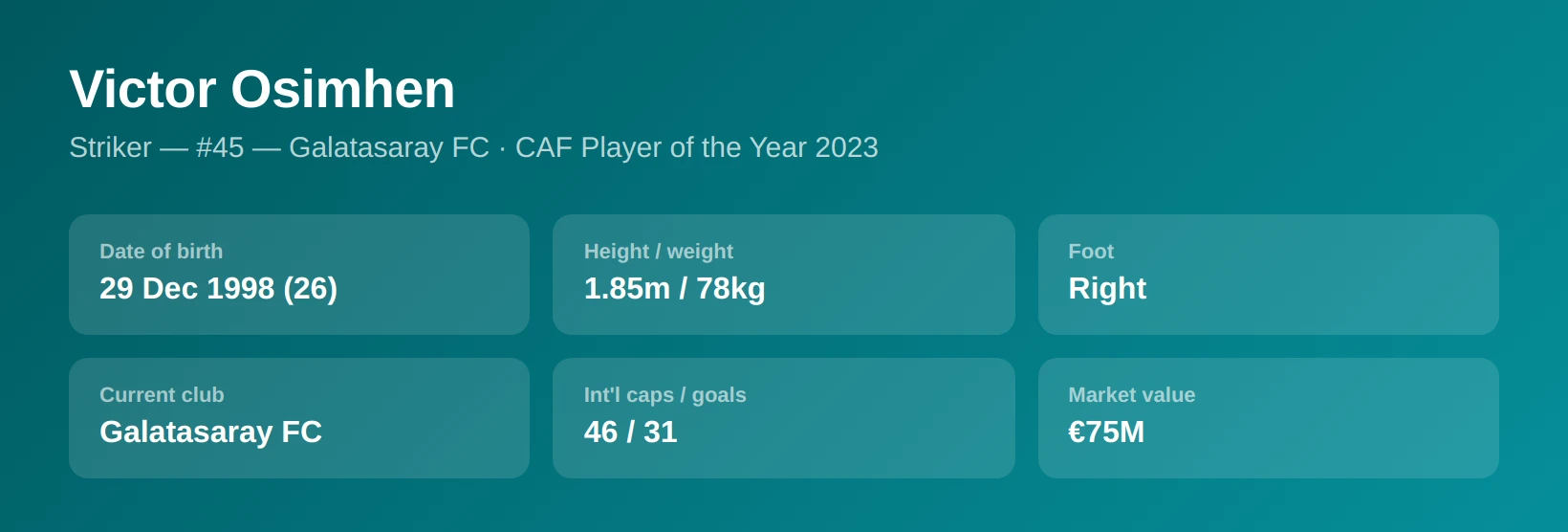Screen dimensions: 1568x532
Task: Click the 46 / 31 caps value
Action: [x=630, y=432]
